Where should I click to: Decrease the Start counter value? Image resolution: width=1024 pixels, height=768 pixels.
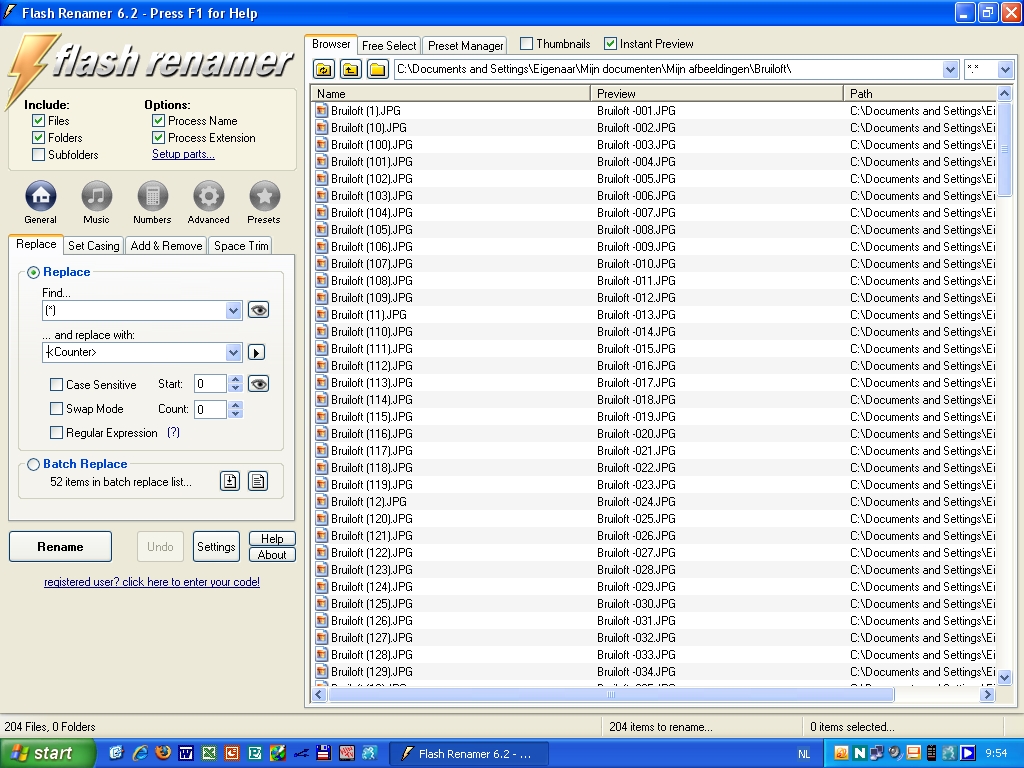point(236,389)
